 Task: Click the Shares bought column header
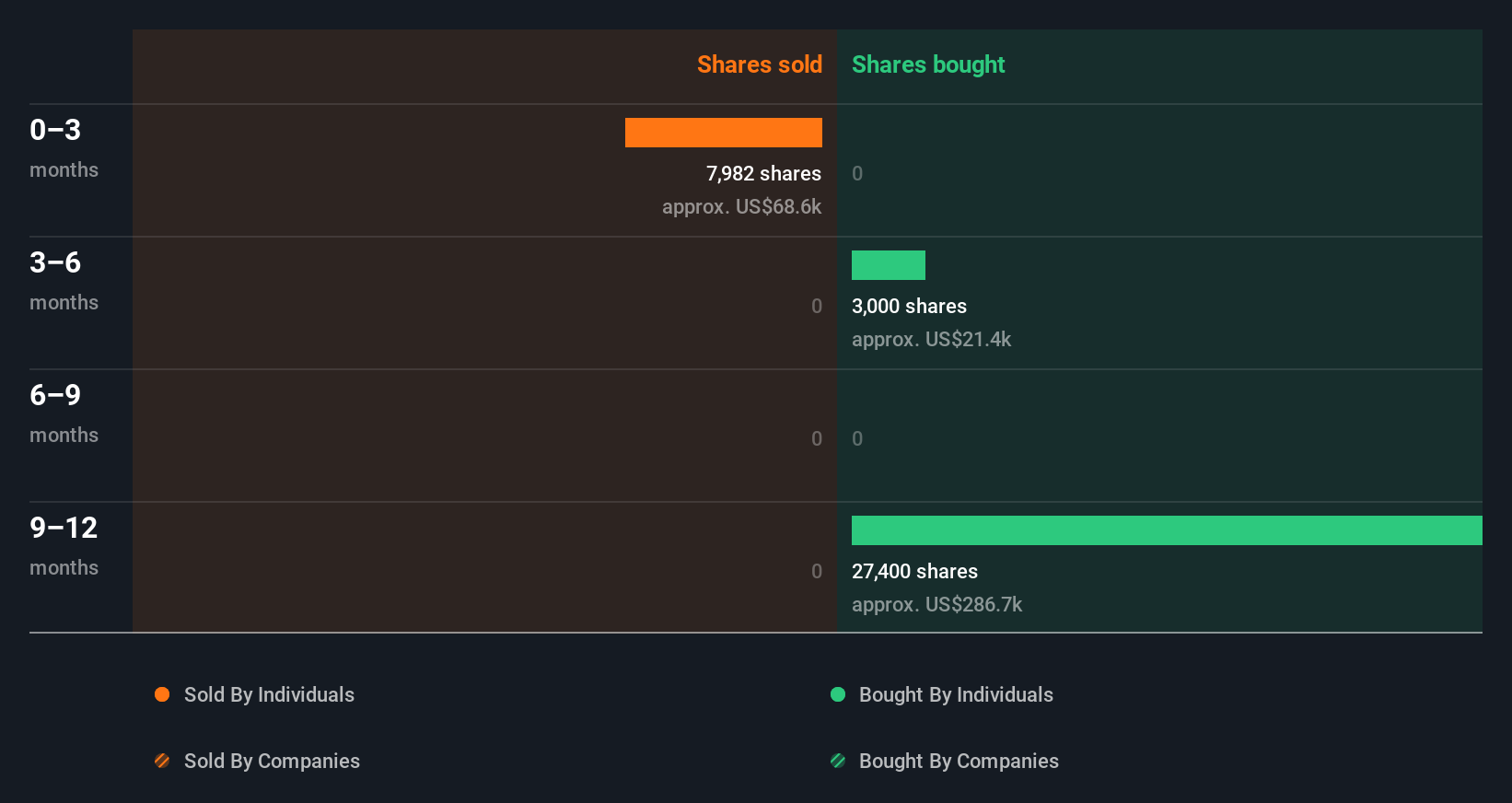(928, 64)
